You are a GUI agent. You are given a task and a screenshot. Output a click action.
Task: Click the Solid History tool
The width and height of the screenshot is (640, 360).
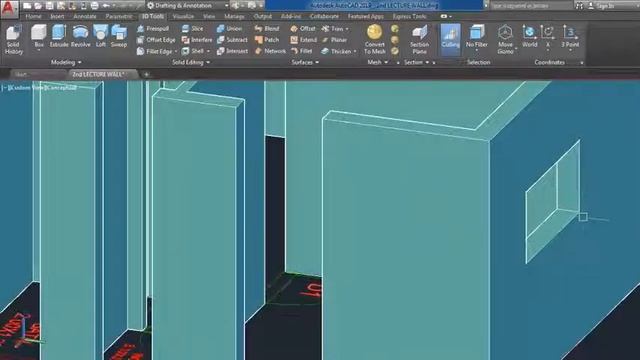[x=13, y=40]
